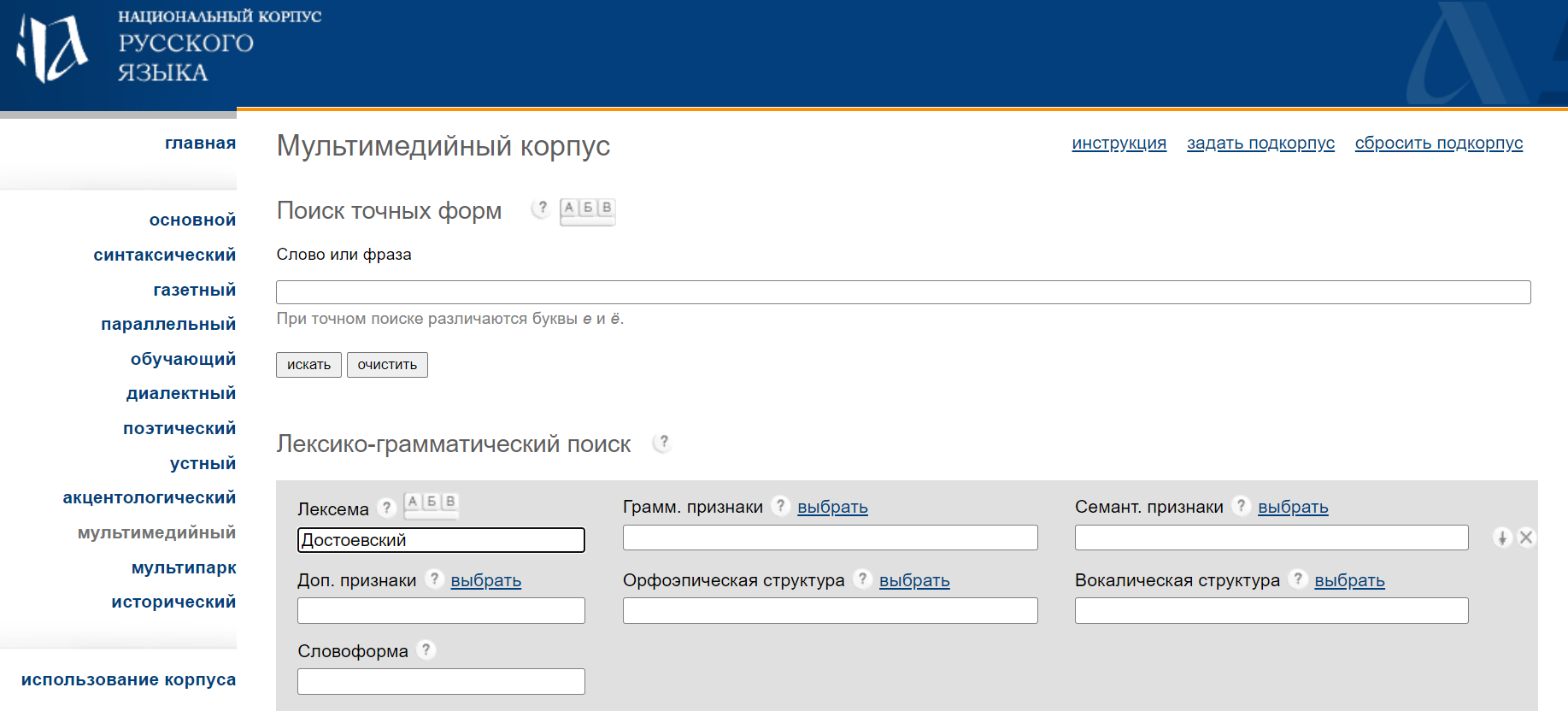Open the обучающий corpus
The width and height of the screenshot is (1568, 711).
183,359
